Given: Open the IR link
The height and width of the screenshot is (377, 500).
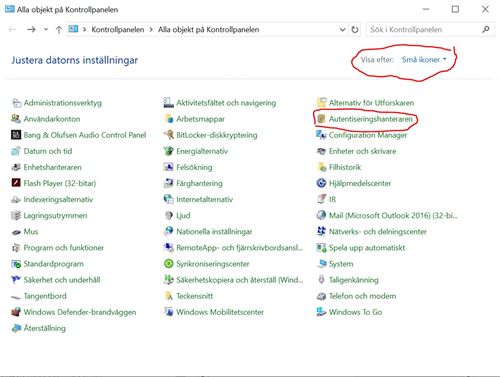Looking at the screenshot, I should [x=332, y=199].
